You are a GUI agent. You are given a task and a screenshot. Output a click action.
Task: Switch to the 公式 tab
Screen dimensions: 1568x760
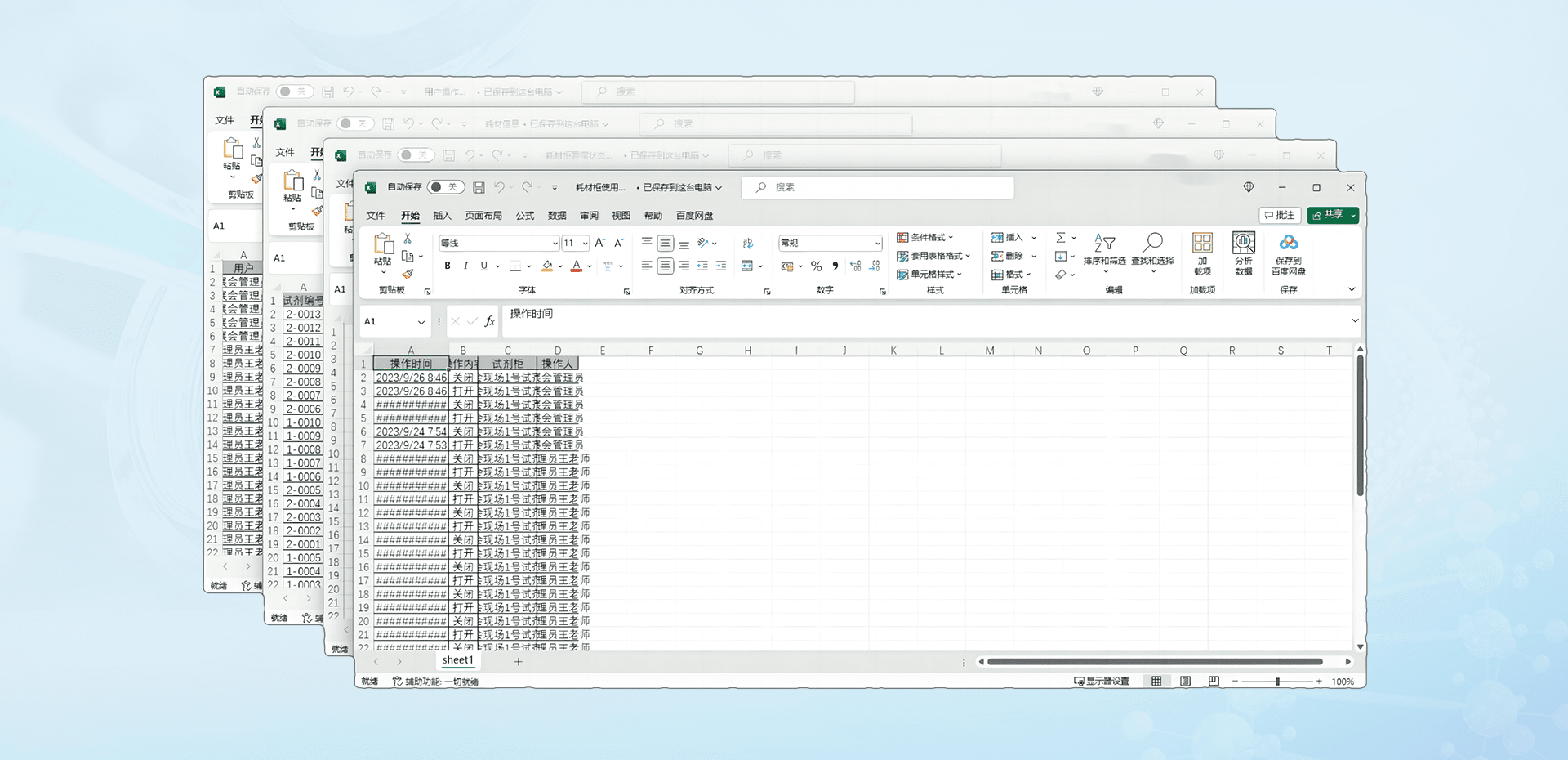(525, 216)
